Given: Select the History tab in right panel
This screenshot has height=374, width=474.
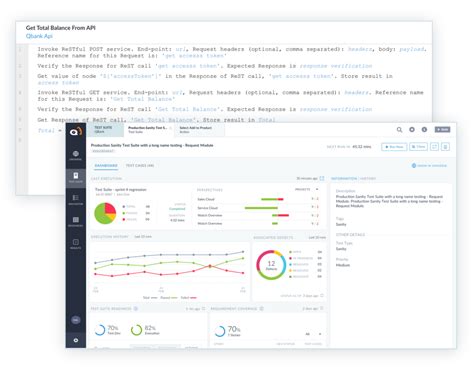Looking at the screenshot, I should point(368,179).
